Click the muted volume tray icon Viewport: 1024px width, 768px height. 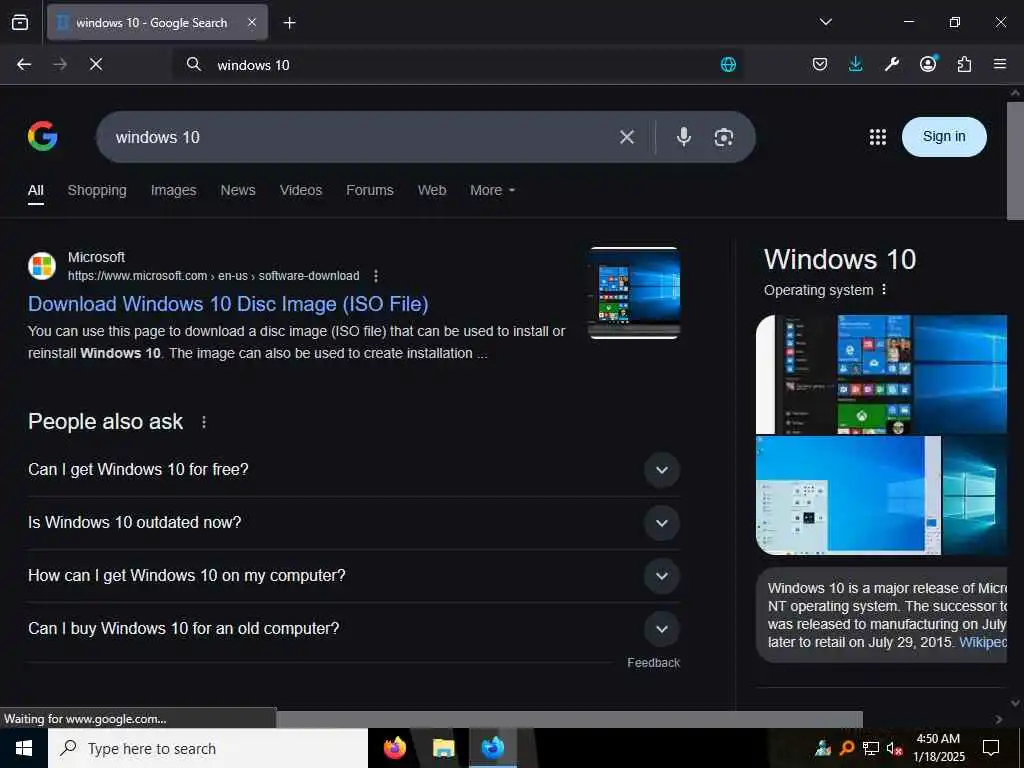[894, 748]
